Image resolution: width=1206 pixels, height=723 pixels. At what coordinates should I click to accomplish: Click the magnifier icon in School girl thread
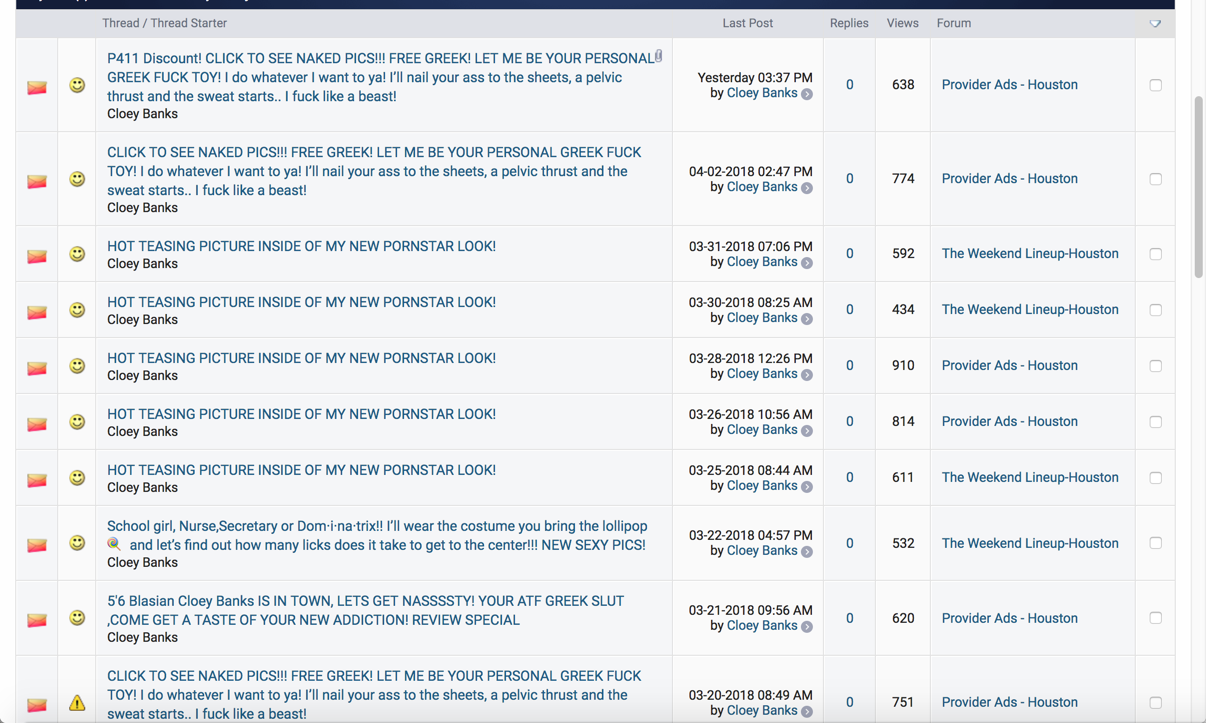[114, 544]
